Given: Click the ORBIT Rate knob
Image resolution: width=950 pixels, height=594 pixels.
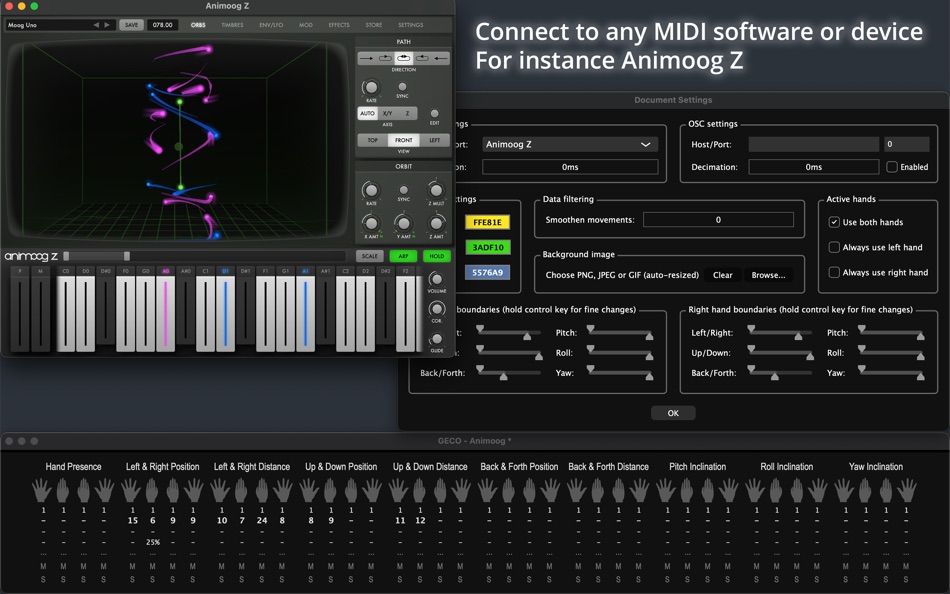Looking at the screenshot, I should [x=371, y=190].
